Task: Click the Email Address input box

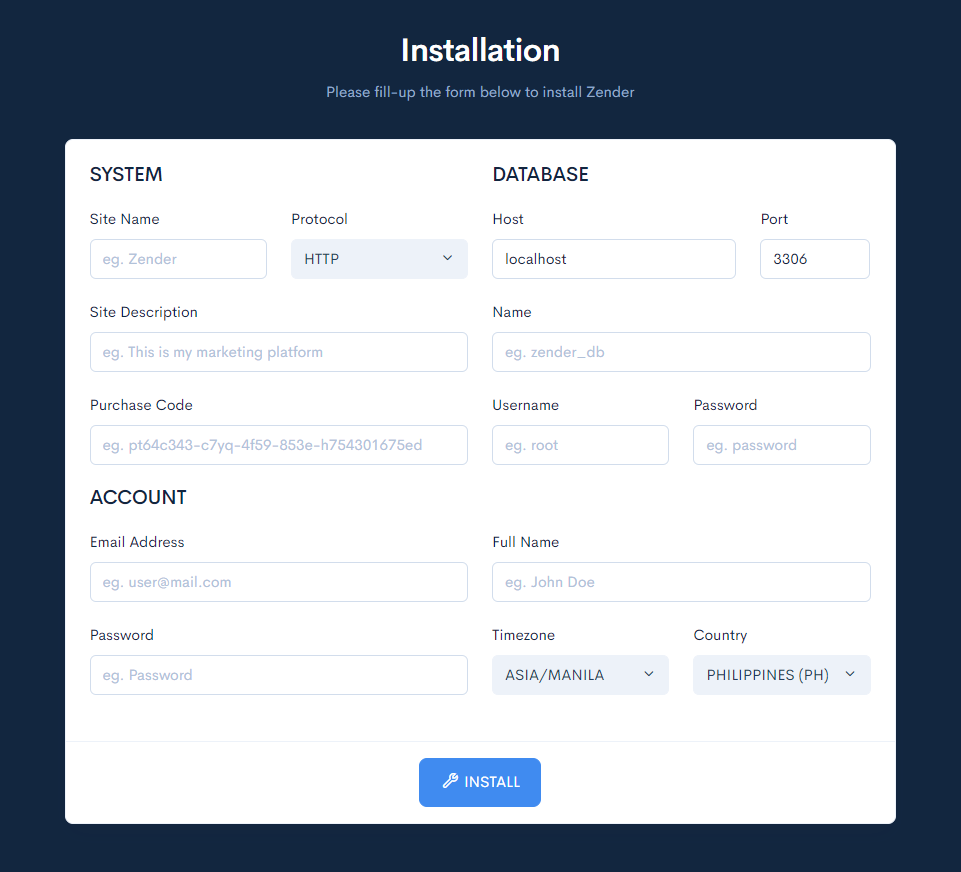Action: point(278,582)
